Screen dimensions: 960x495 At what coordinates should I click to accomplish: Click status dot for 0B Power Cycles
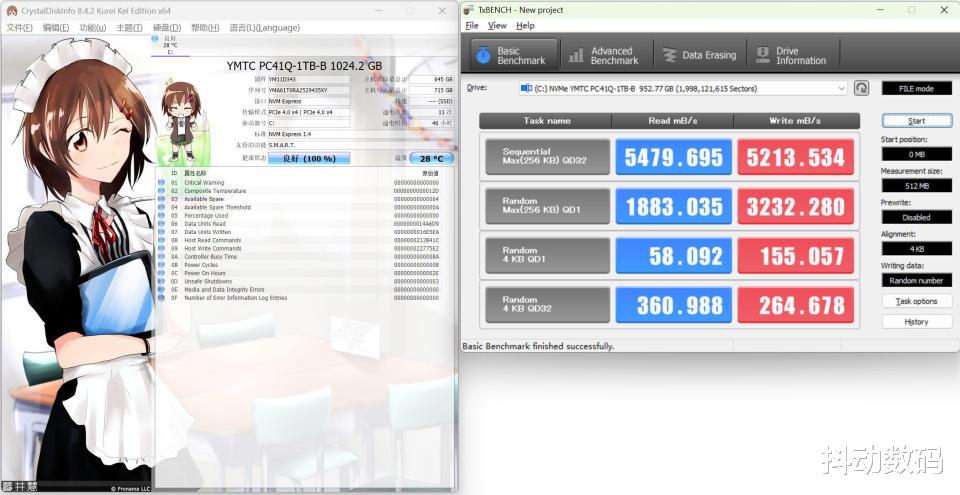click(161, 265)
